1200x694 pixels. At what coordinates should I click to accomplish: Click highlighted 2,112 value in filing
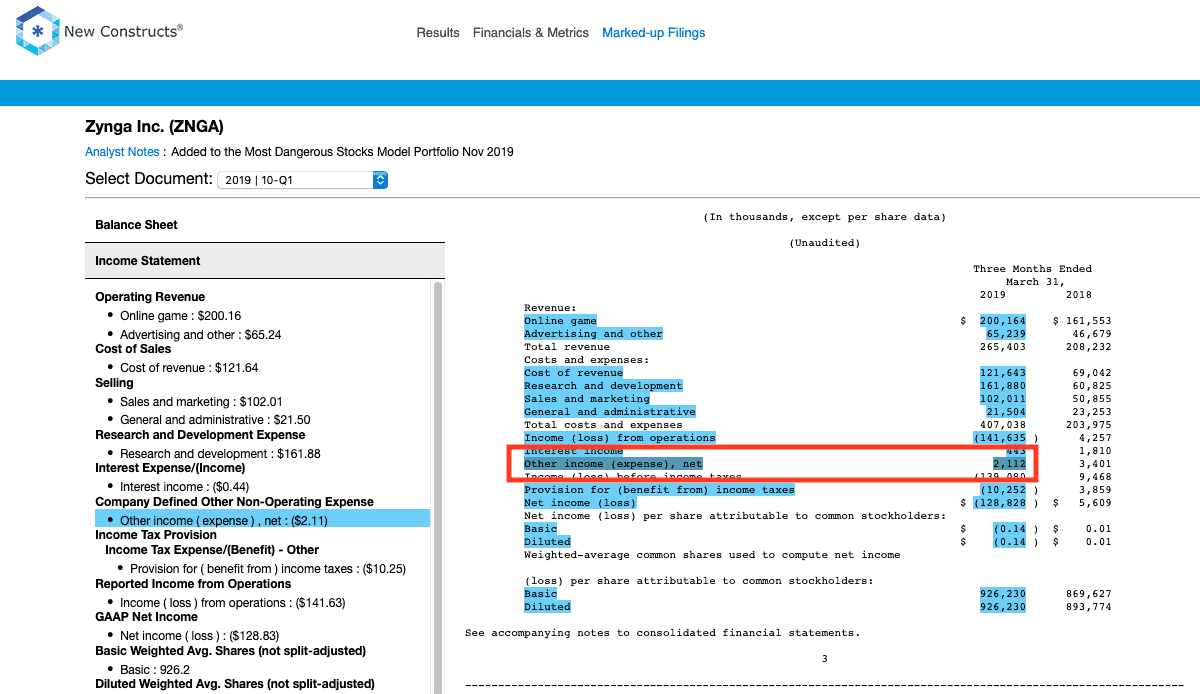pyautogui.click(x=1009, y=464)
